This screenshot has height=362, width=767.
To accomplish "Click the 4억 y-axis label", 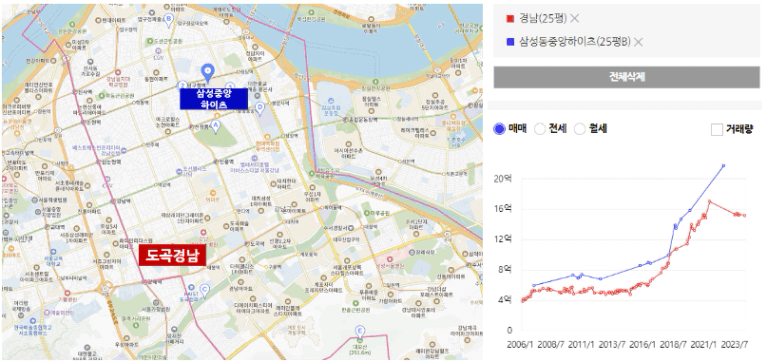I will click(505, 300).
